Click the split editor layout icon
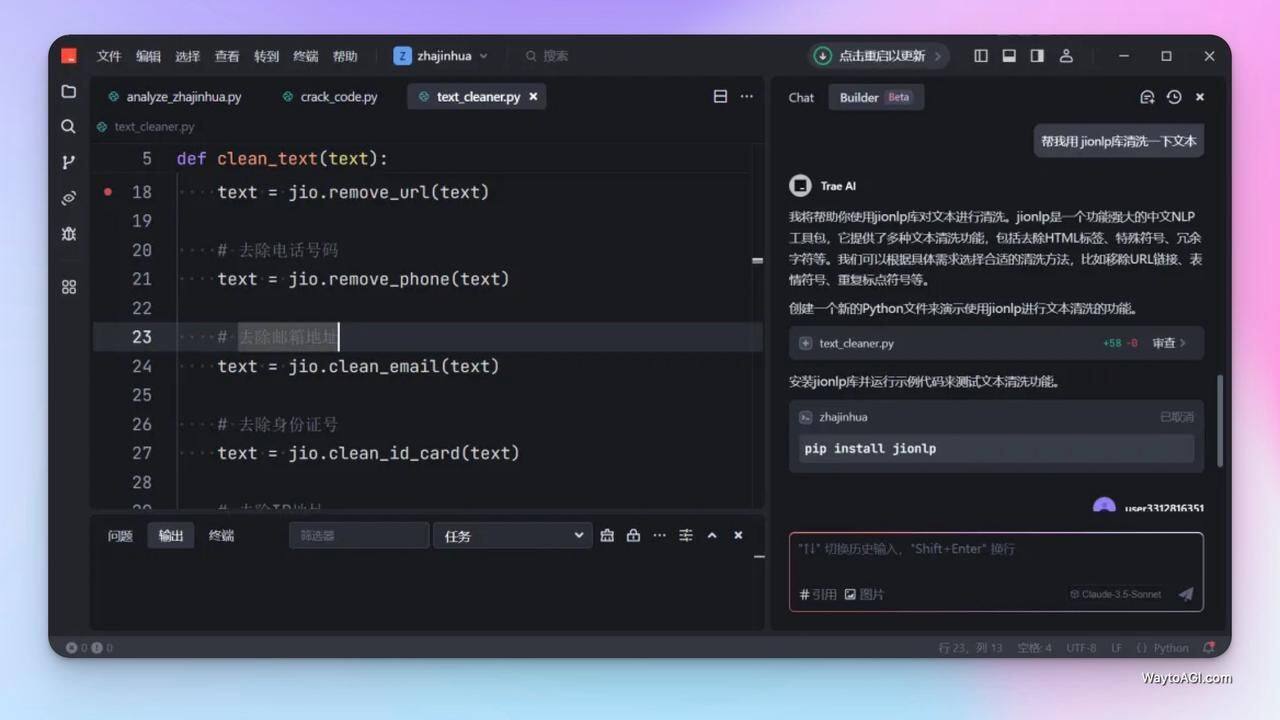 (x=720, y=97)
